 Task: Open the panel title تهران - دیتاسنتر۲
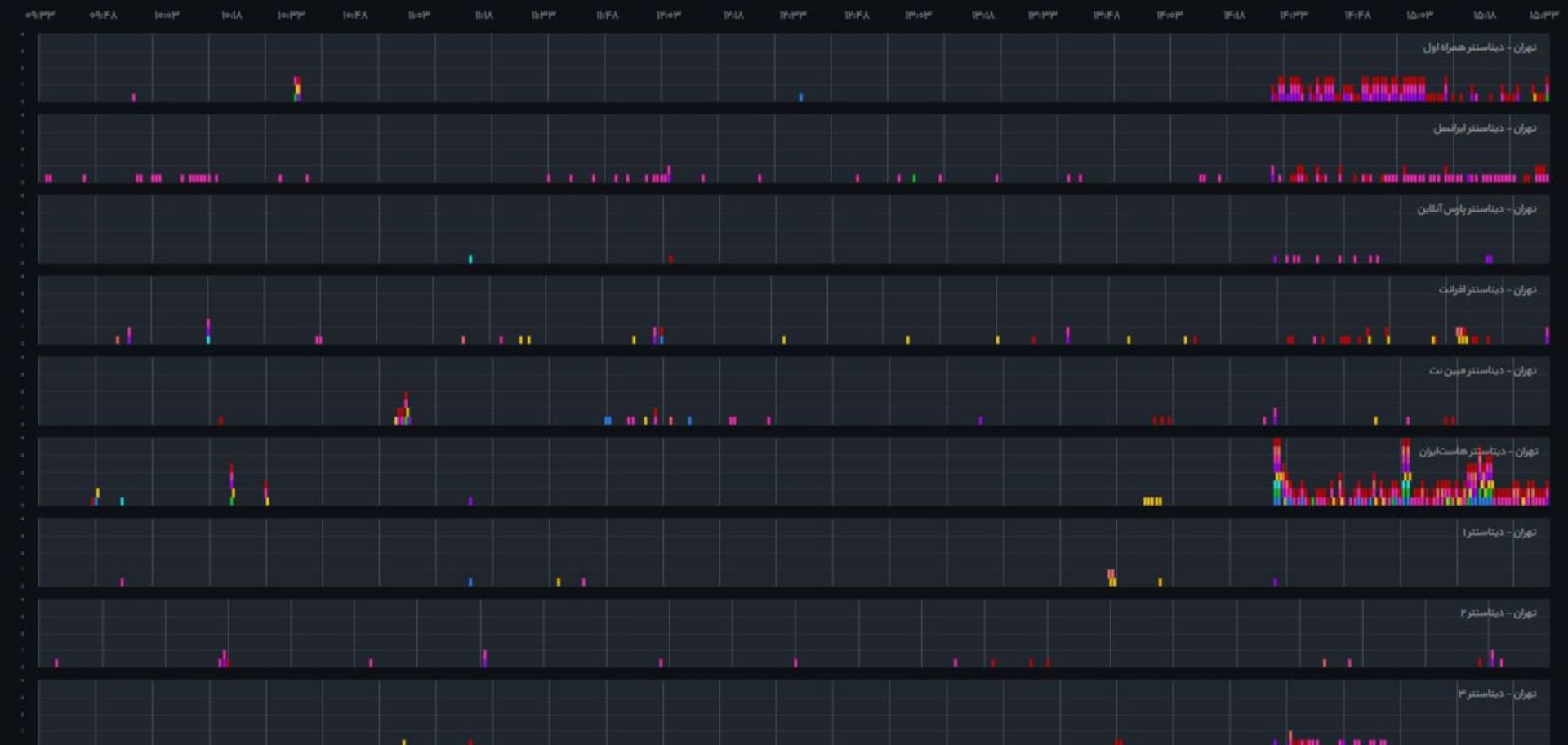[x=1499, y=613]
